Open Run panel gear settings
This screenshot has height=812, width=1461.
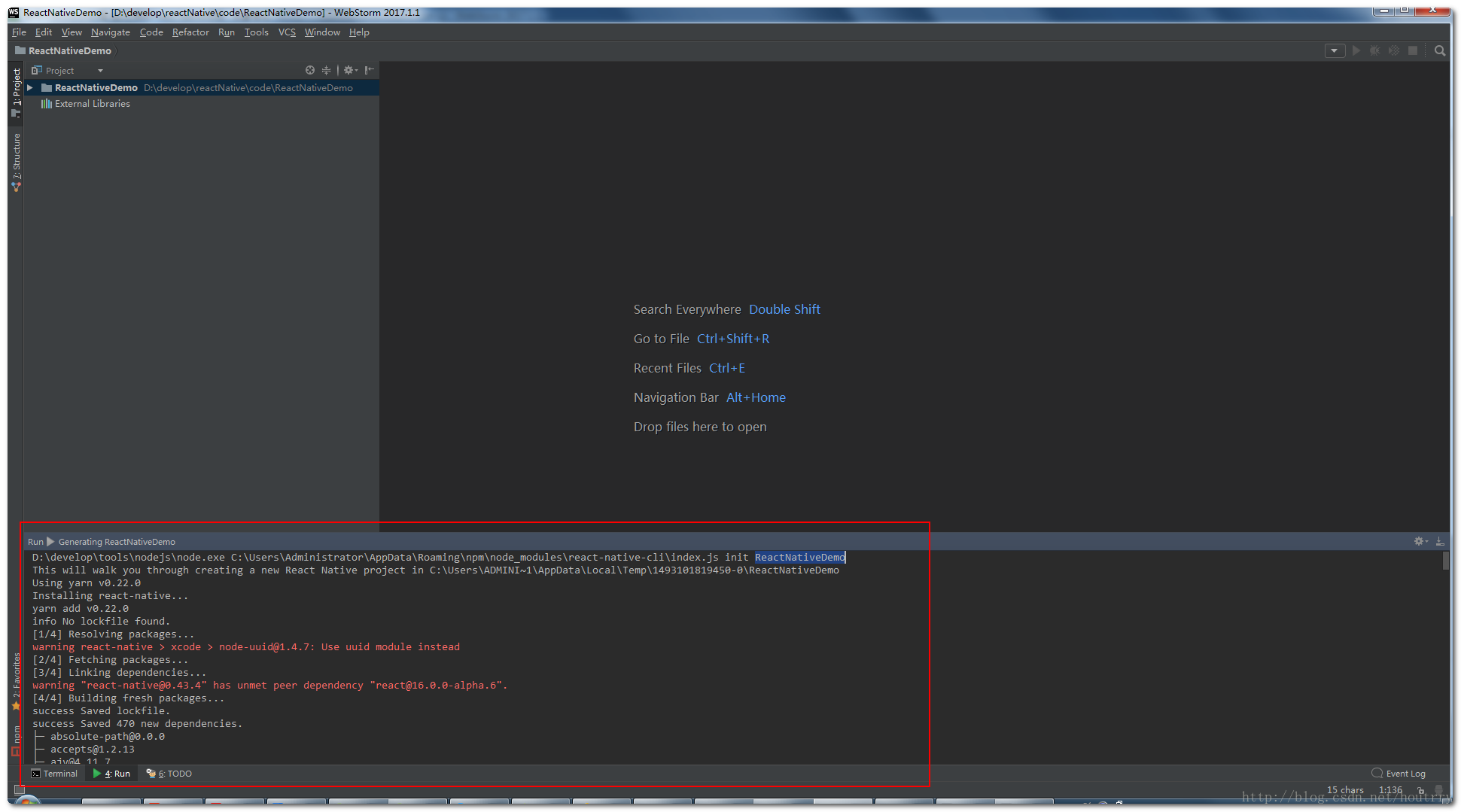(1420, 541)
